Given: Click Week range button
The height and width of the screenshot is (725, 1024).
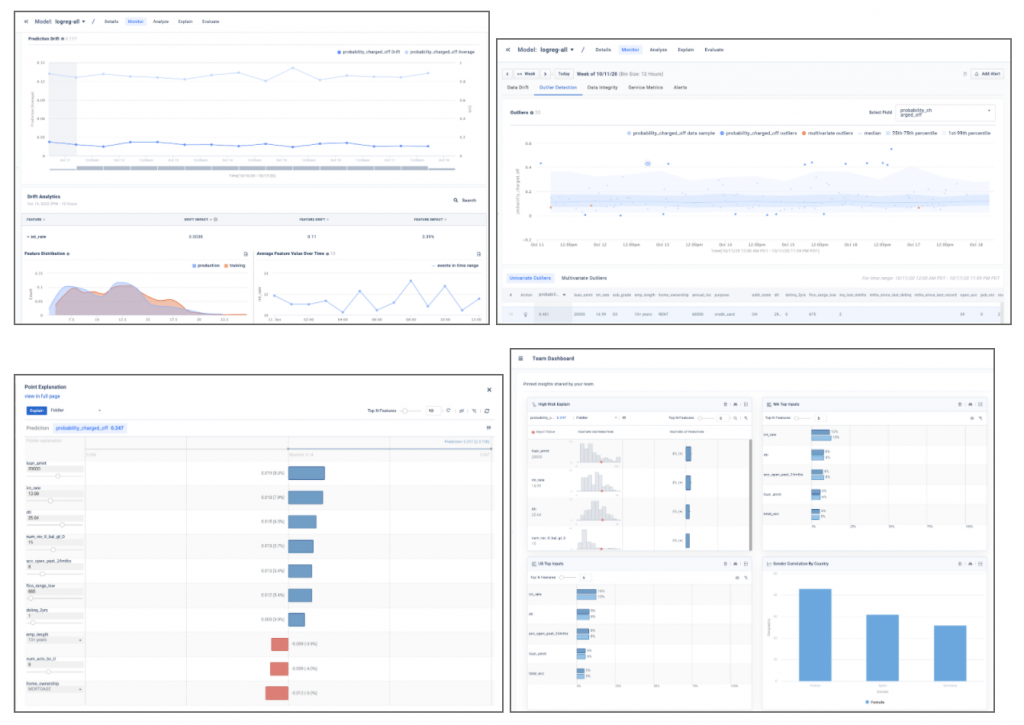Looking at the screenshot, I should pyautogui.click(x=526, y=74).
